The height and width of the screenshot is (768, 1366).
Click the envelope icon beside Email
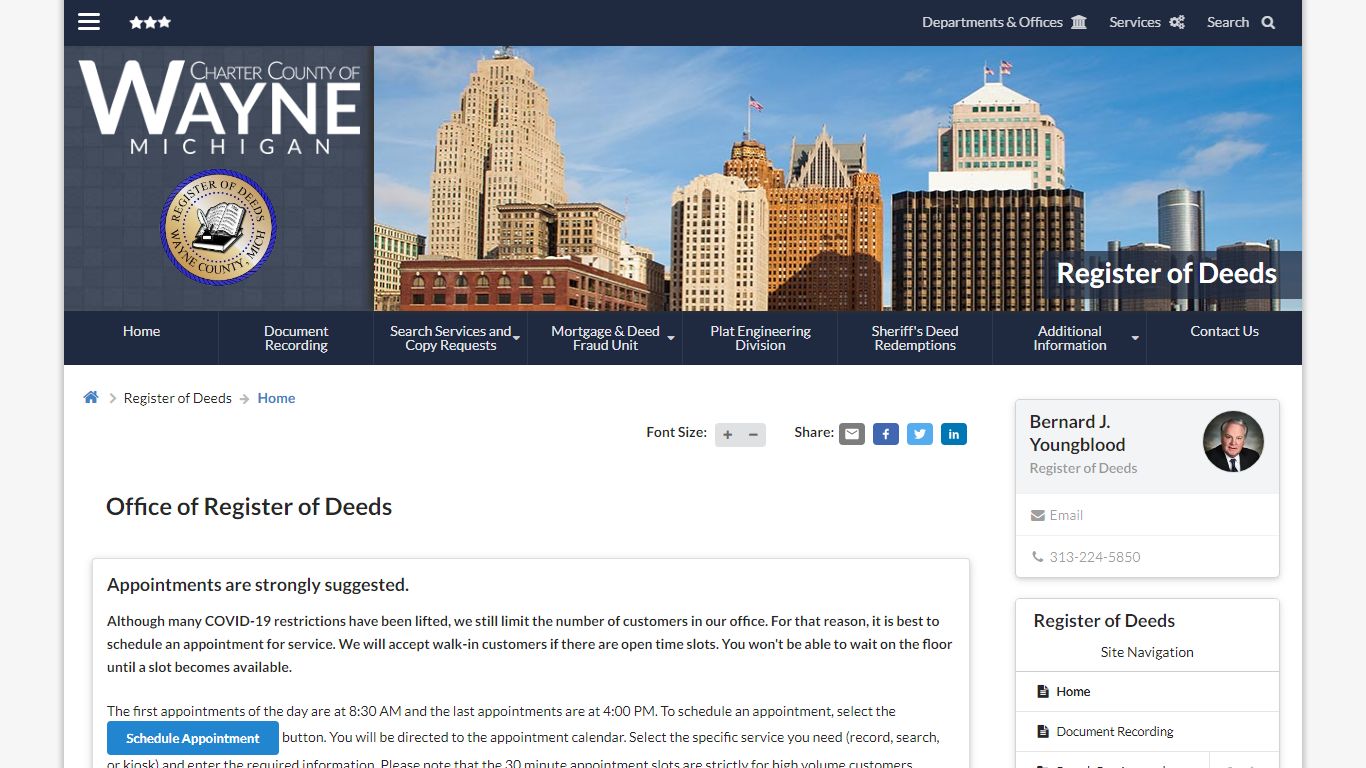[x=1038, y=515]
